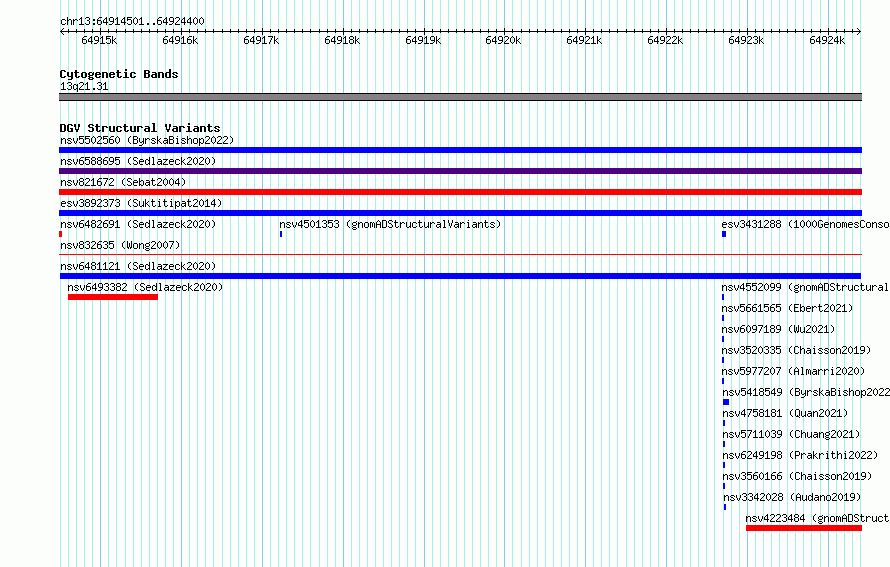890x567 pixels.
Task: Open the esv3431288 1000Genomes variant label
Action: coord(805,224)
